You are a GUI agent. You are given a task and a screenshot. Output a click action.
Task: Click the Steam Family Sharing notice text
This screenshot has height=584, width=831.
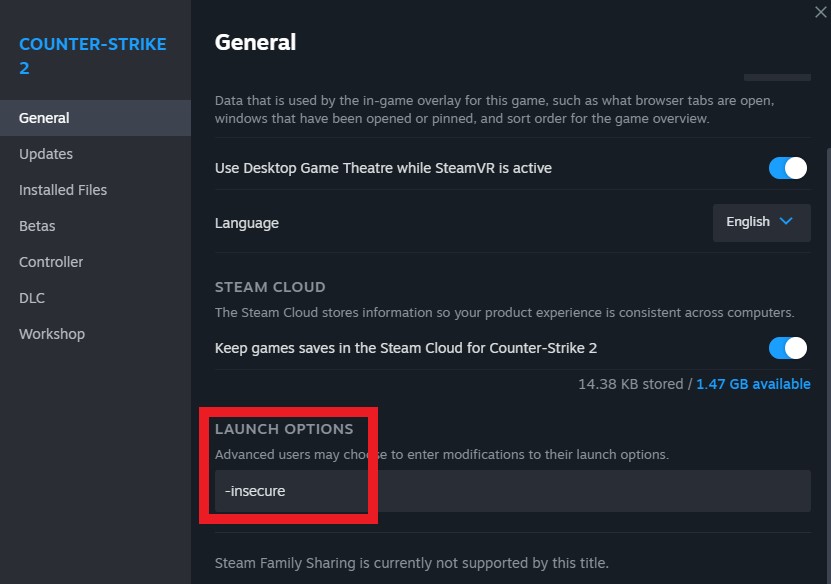(x=411, y=563)
